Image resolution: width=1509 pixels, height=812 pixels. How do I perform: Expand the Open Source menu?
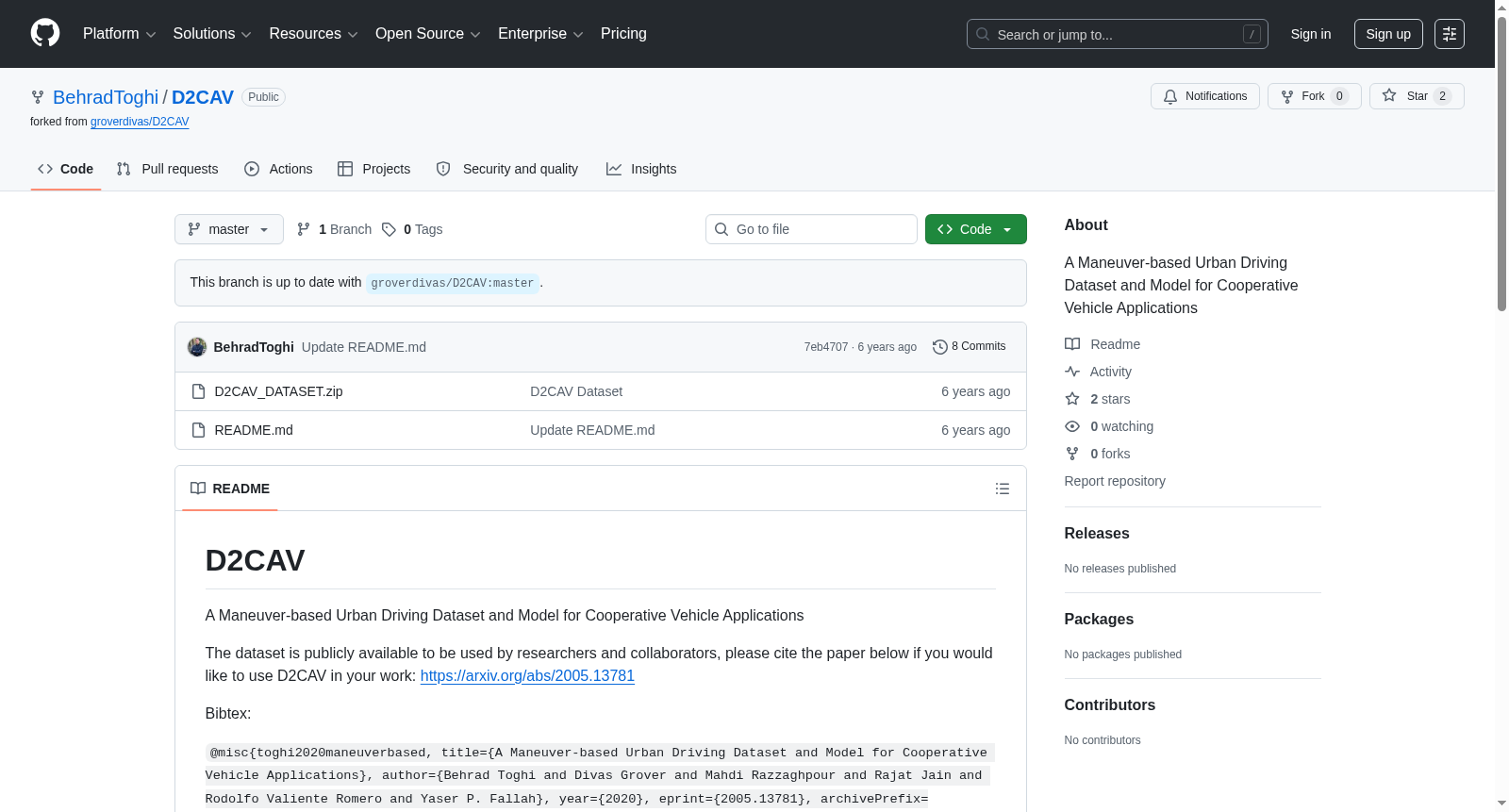point(428,34)
